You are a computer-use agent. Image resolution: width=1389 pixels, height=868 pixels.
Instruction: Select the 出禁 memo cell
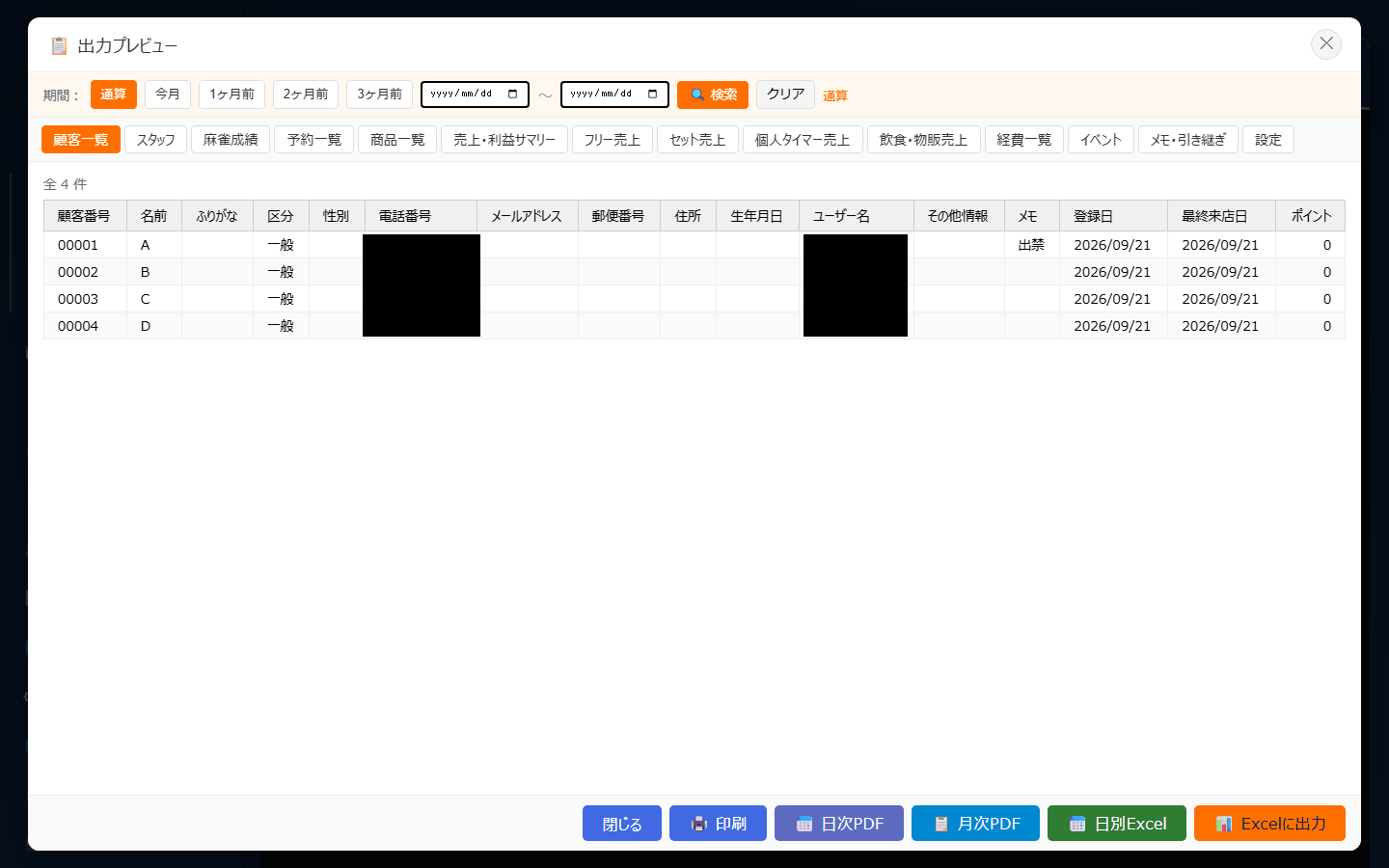pos(1031,245)
